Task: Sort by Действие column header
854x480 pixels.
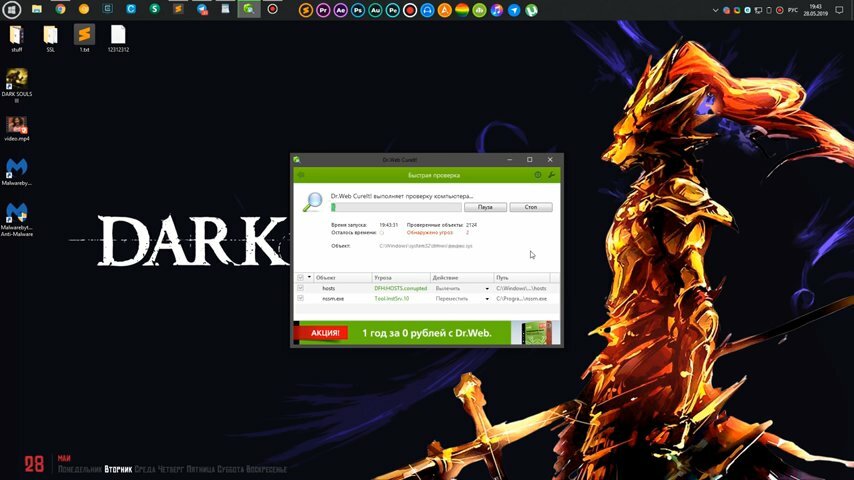Action: (462, 277)
